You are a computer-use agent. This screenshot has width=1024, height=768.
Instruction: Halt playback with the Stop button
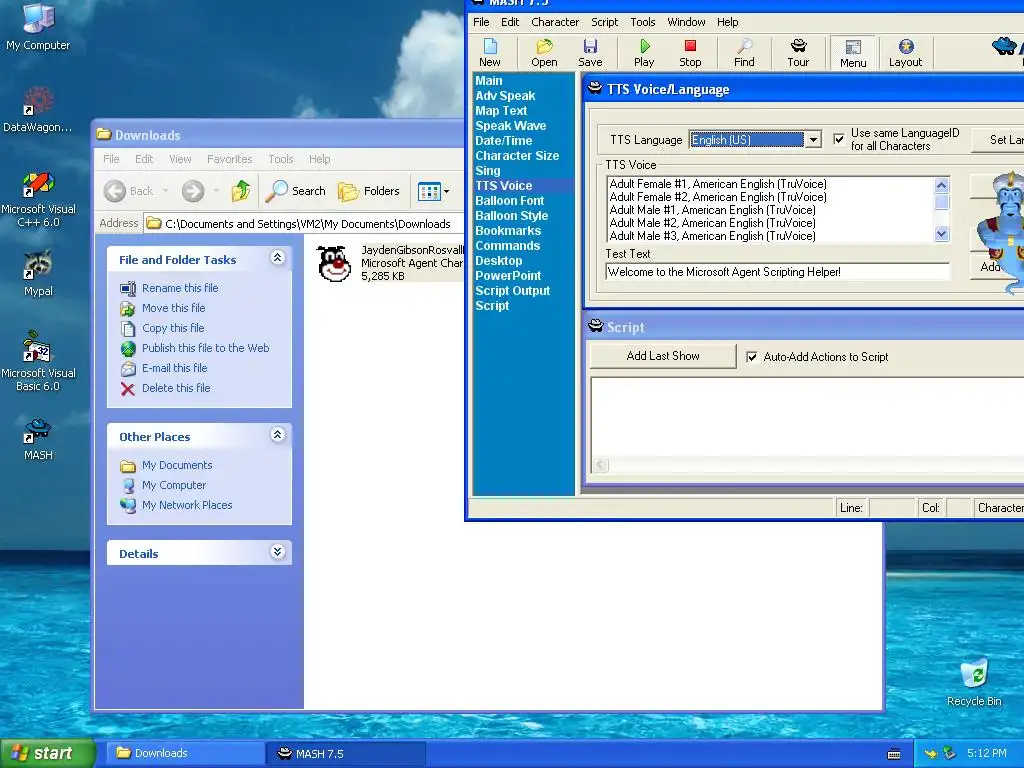(x=690, y=53)
